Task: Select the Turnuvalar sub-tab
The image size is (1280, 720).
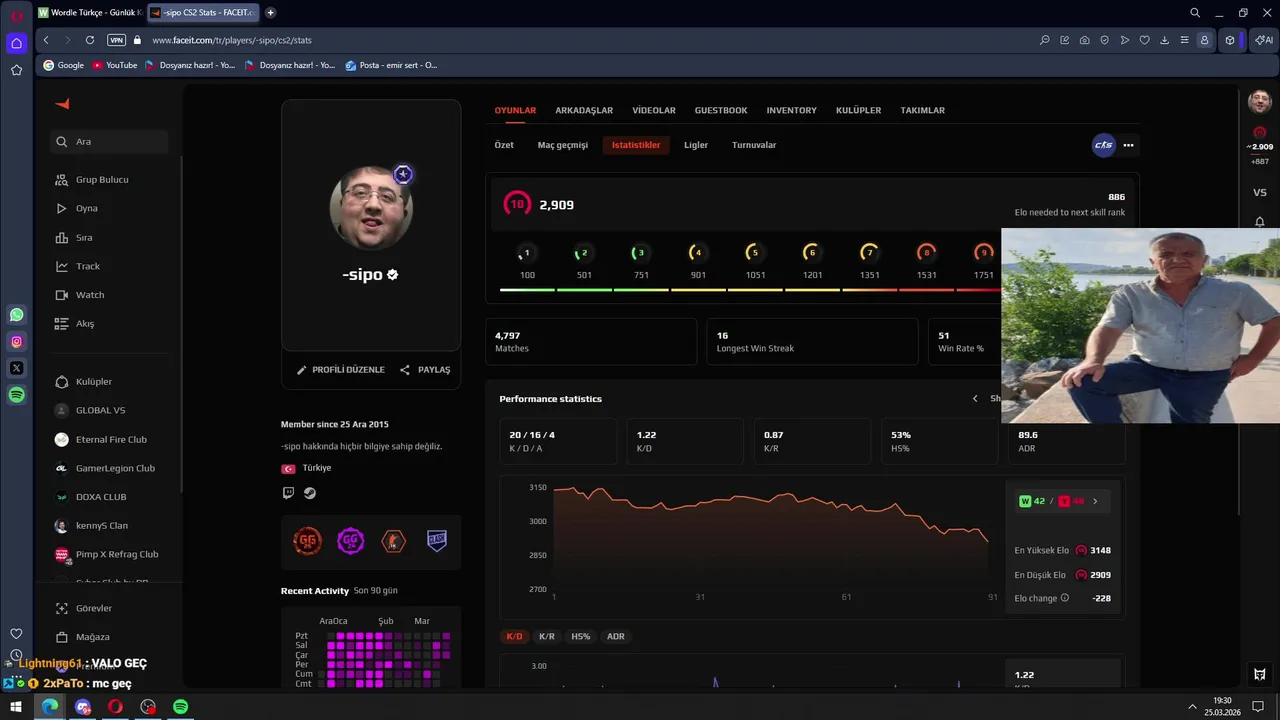Action: (x=754, y=145)
